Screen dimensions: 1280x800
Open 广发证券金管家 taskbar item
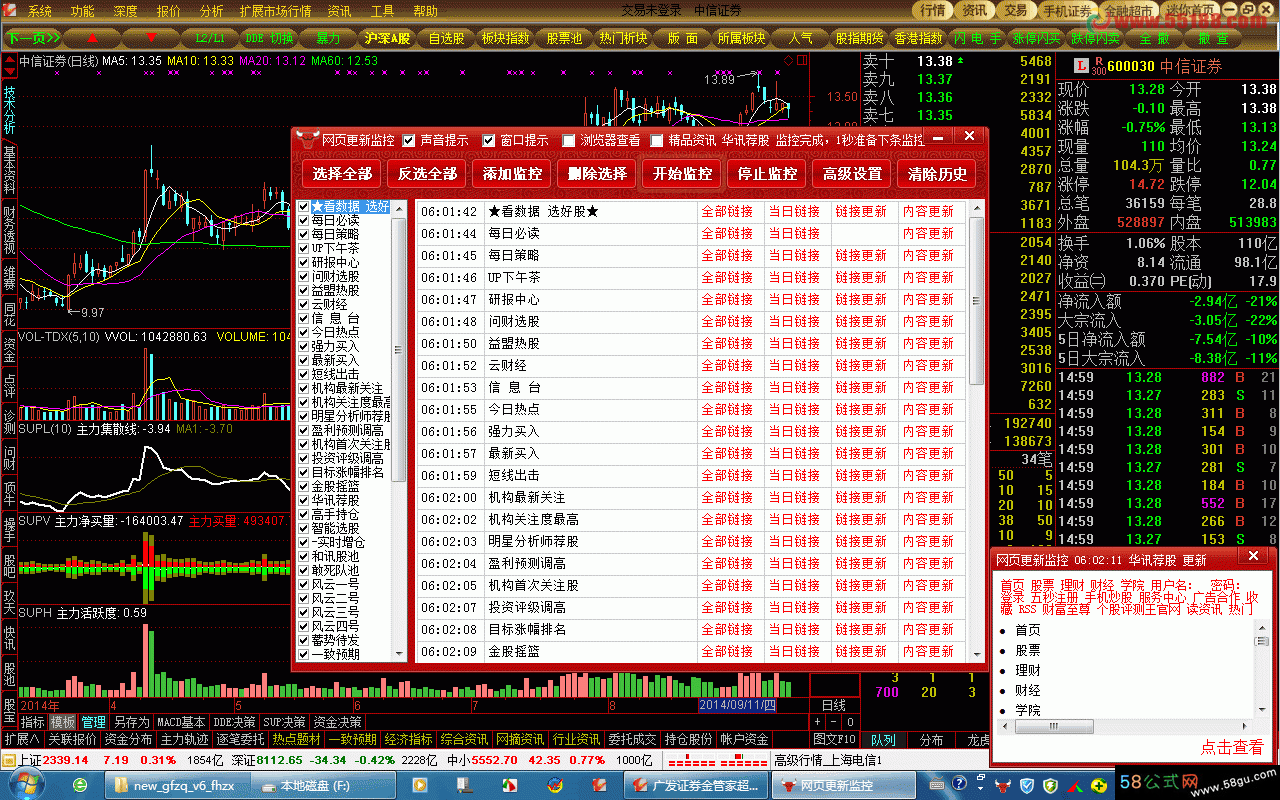[x=697, y=785]
